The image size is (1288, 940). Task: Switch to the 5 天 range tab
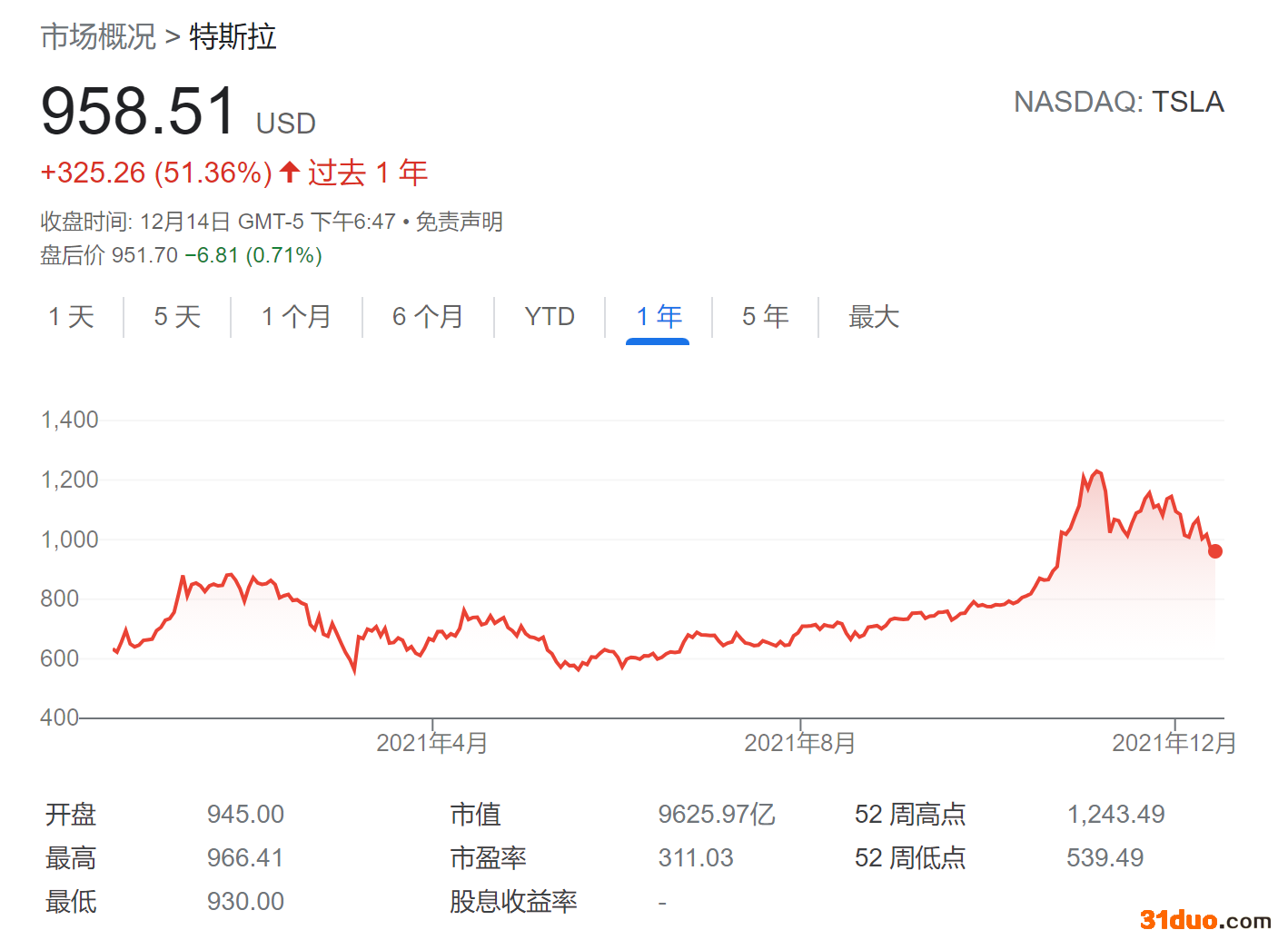(177, 317)
